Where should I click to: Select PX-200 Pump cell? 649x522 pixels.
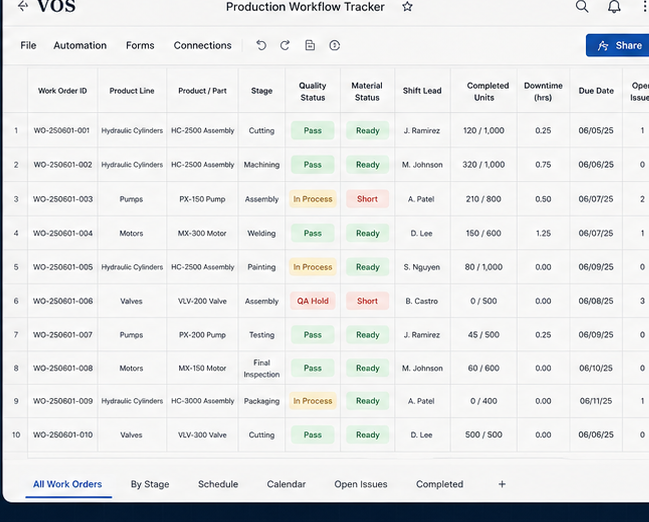[x=202, y=334]
